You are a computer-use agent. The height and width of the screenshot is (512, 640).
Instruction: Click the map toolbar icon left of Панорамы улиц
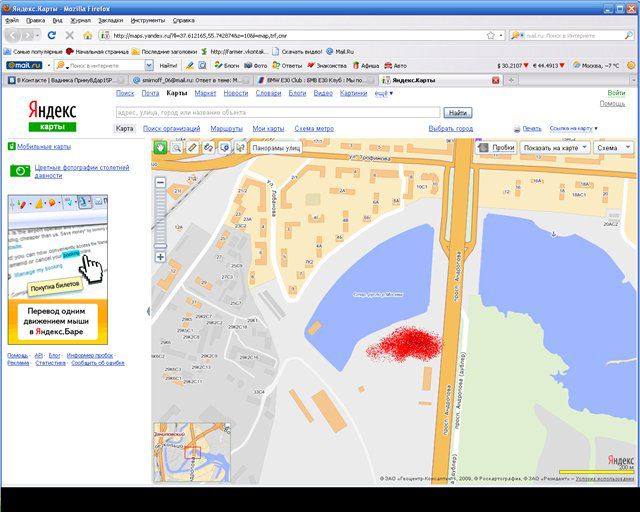240,147
